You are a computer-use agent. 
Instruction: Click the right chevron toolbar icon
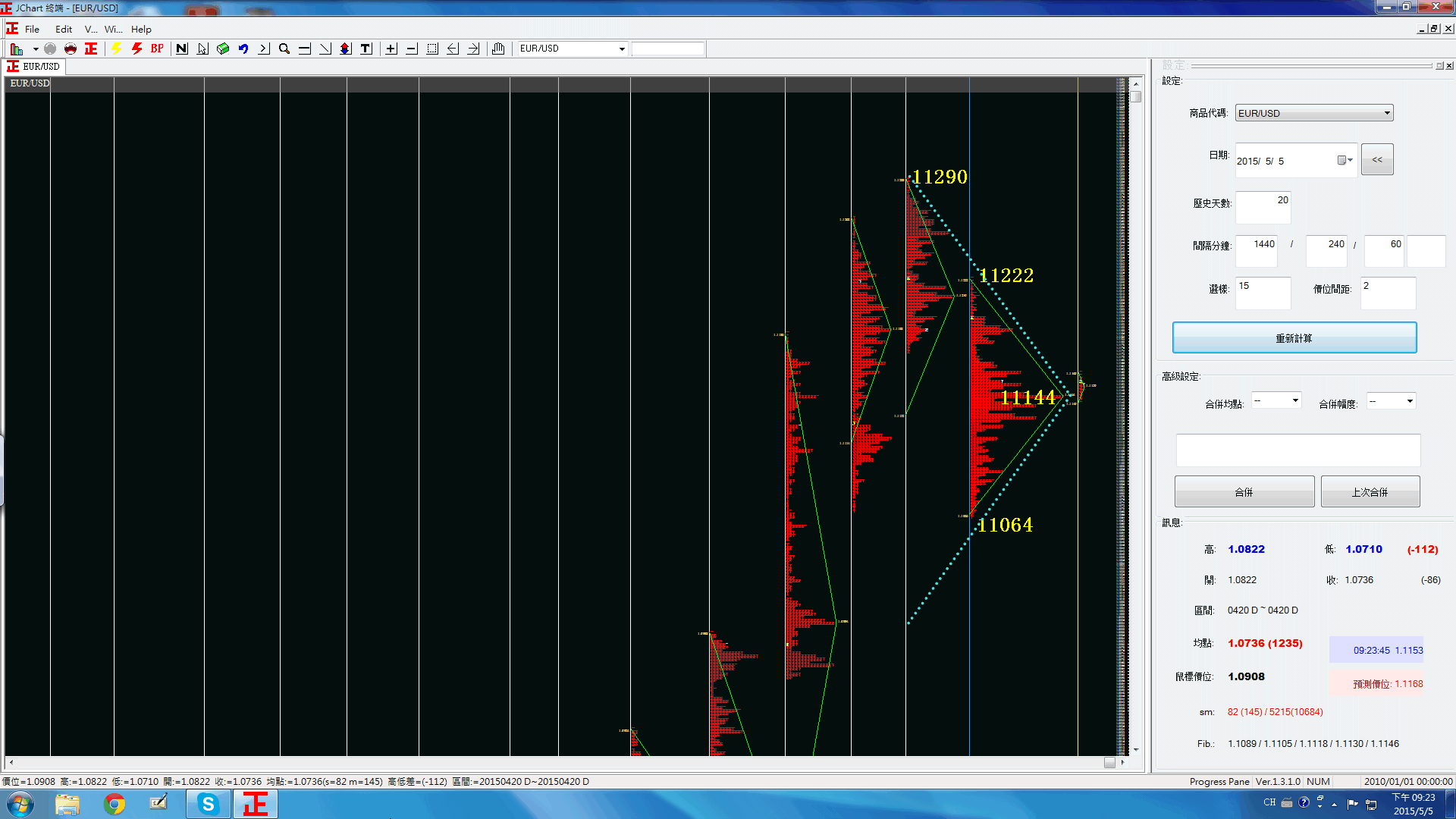(264, 49)
